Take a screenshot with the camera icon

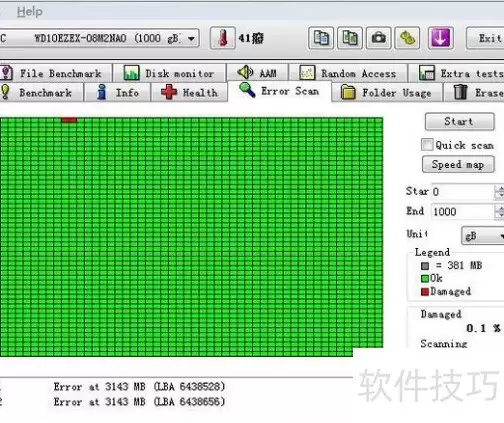click(378, 38)
